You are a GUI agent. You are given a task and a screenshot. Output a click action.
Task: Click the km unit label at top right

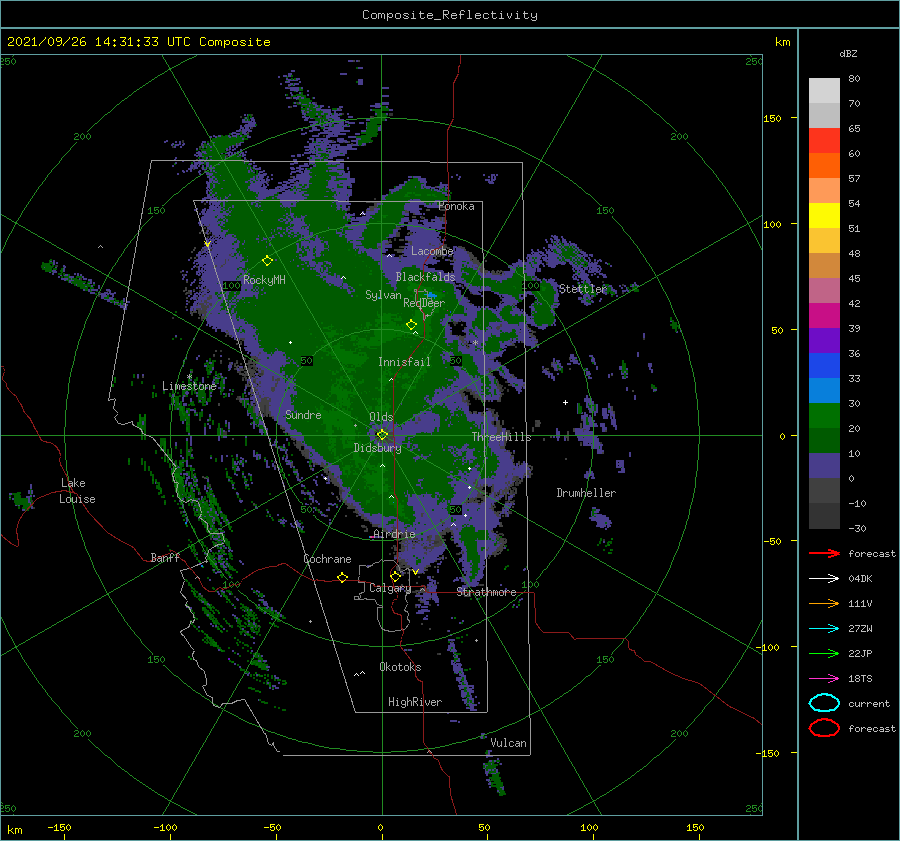pyautogui.click(x=782, y=42)
